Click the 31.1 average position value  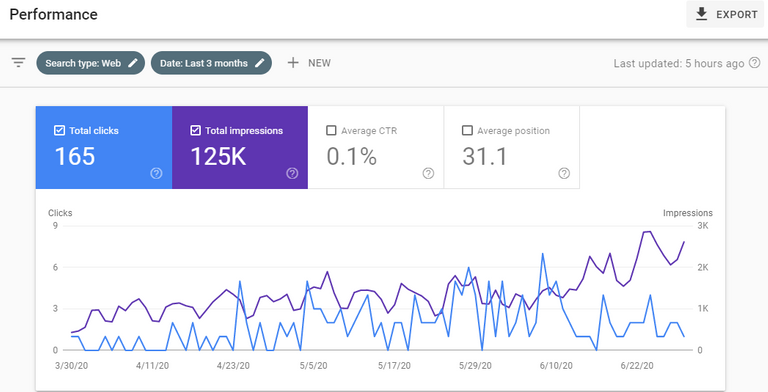484,156
